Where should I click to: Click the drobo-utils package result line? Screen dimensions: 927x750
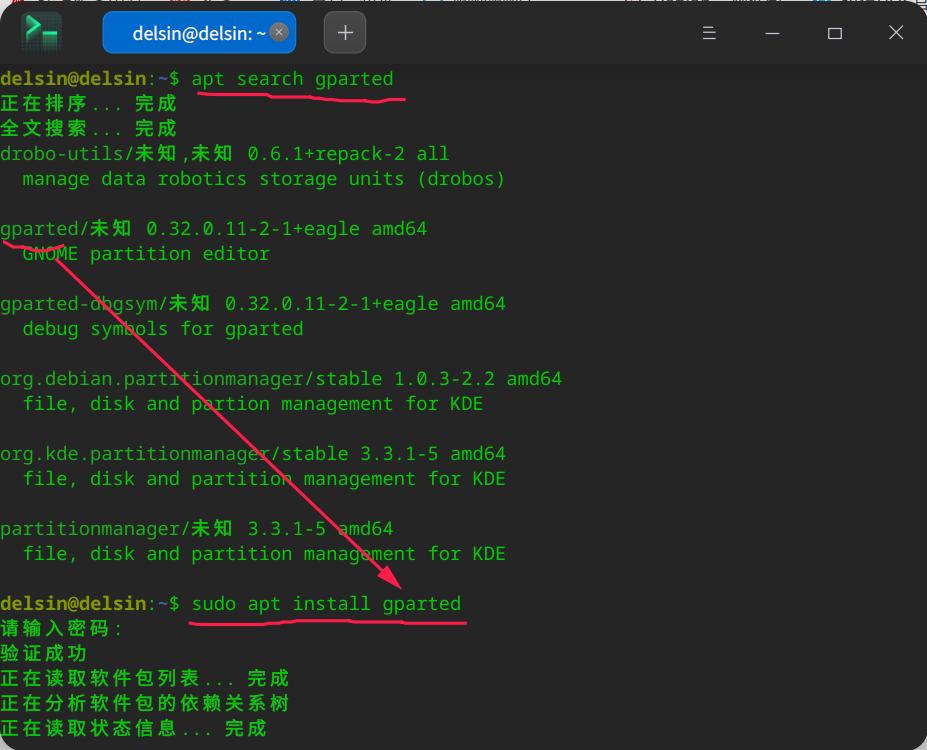tap(225, 154)
